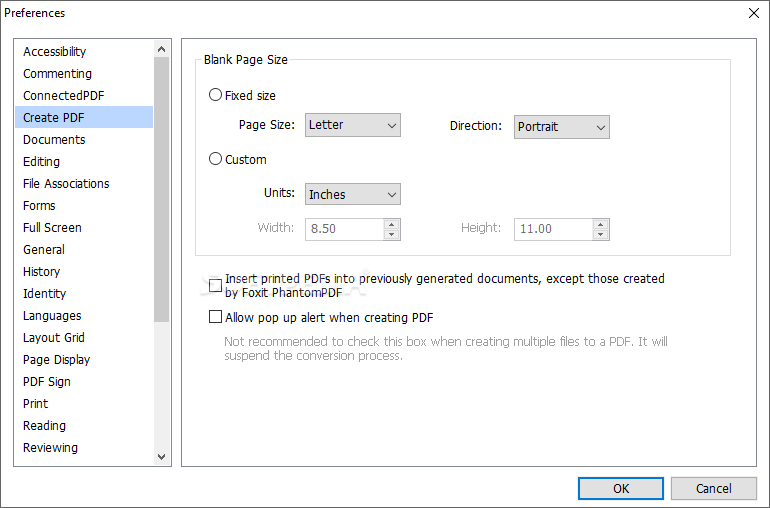
Task: Open the Direction dropdown
Action: tap(561, 127)
